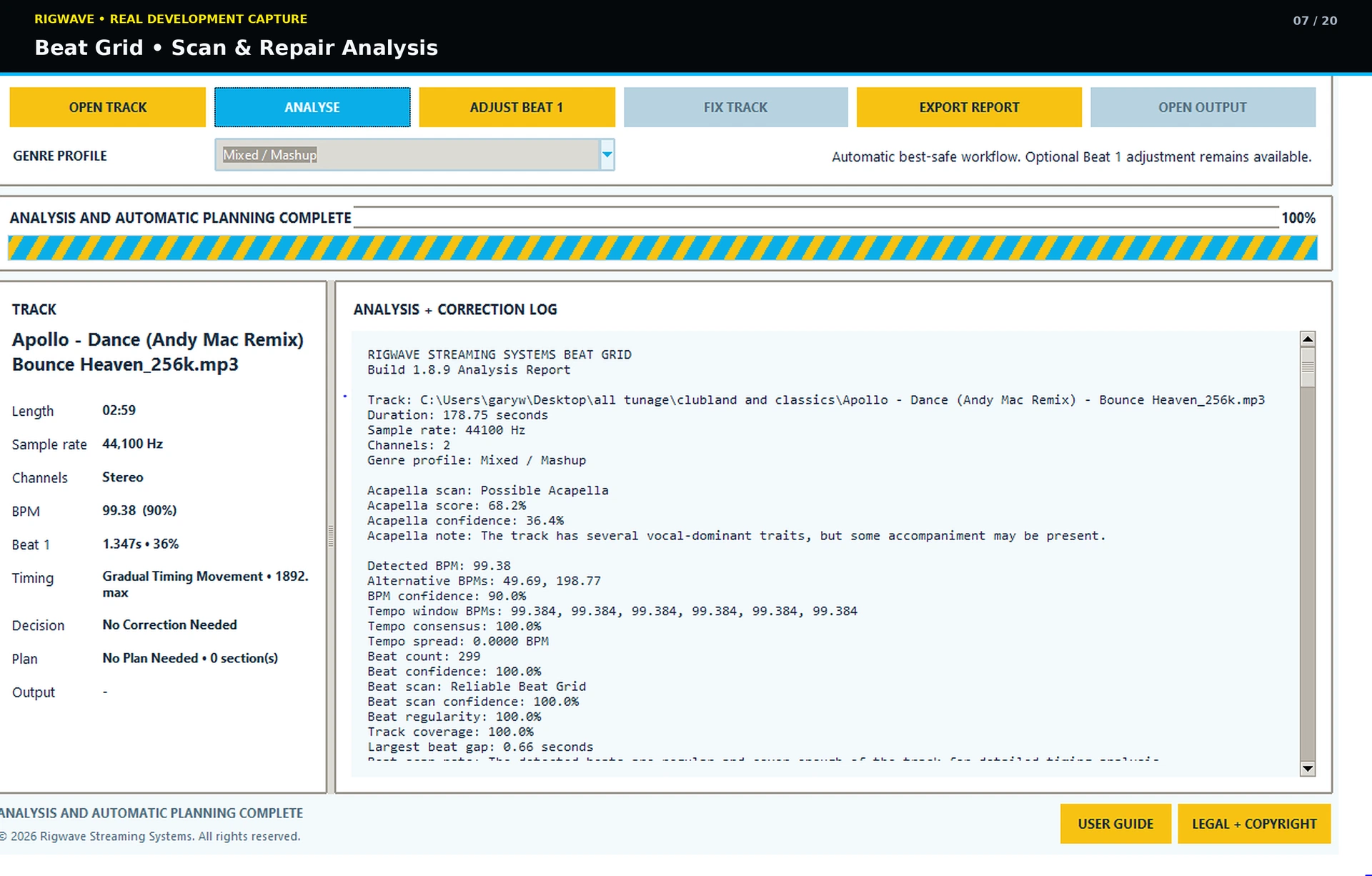The image size is (1372, 876).
Task: Click the Decision value 'No Correction Needed'
Action: (x=169, y=624)
